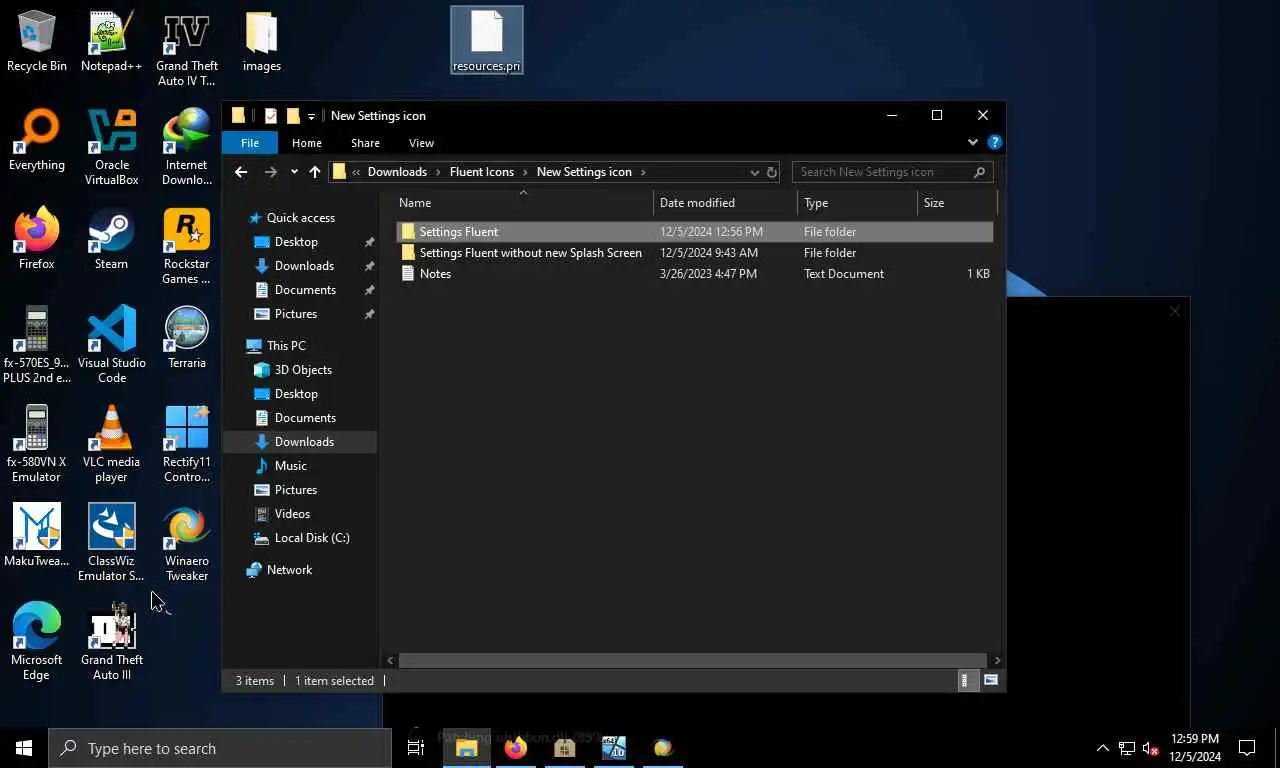This screenshot has height=768, width=1280.
Task: Launch Notepad++ from the desktop
Action: click(111, 42)
